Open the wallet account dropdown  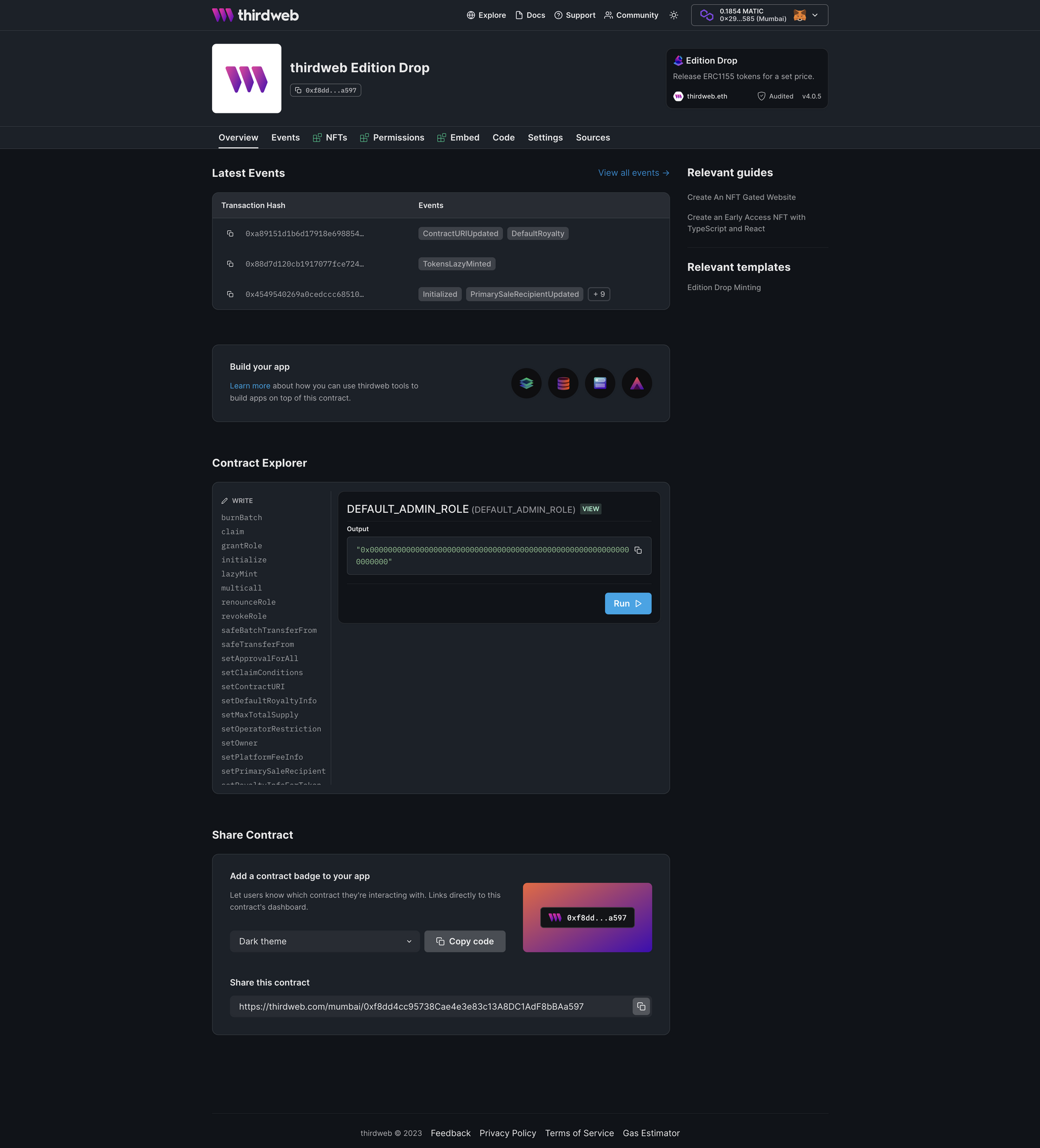(x=759, y=16)
